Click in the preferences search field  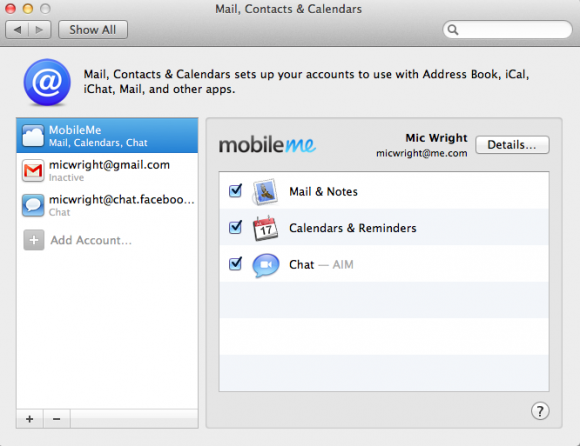[x=508, y=30]
